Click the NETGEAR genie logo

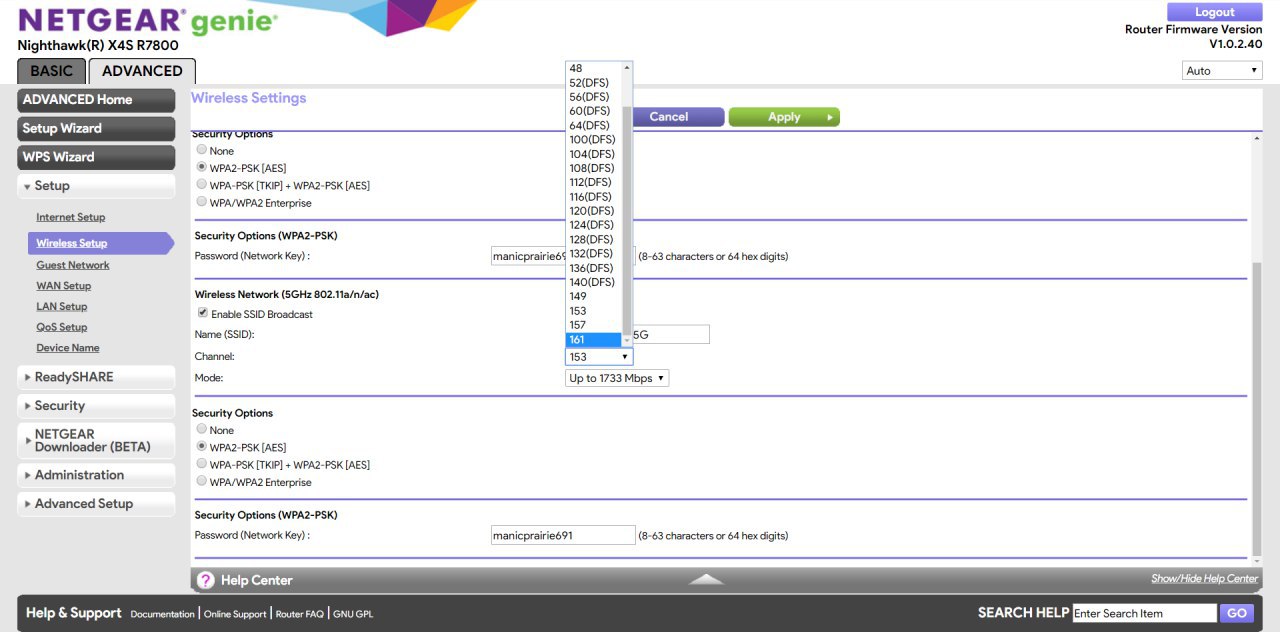148,21
